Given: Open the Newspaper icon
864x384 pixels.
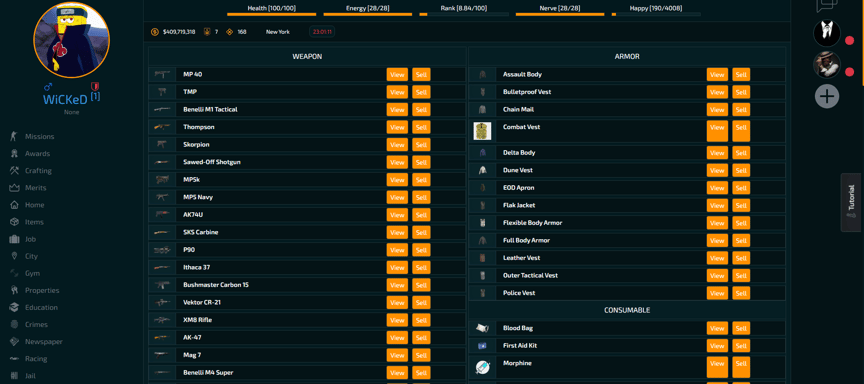Looking at the screenshot, I should (x=14, y=342).
